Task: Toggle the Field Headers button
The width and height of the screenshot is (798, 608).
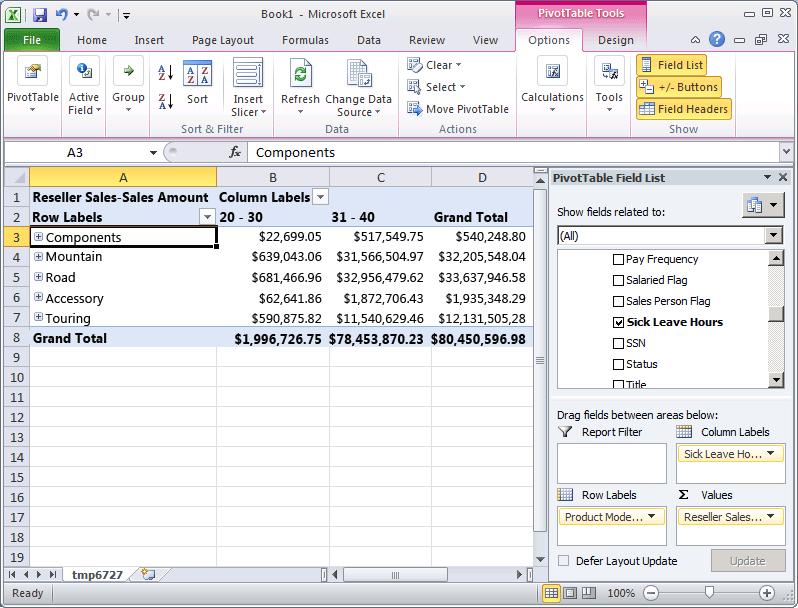Action: point(683,109)
